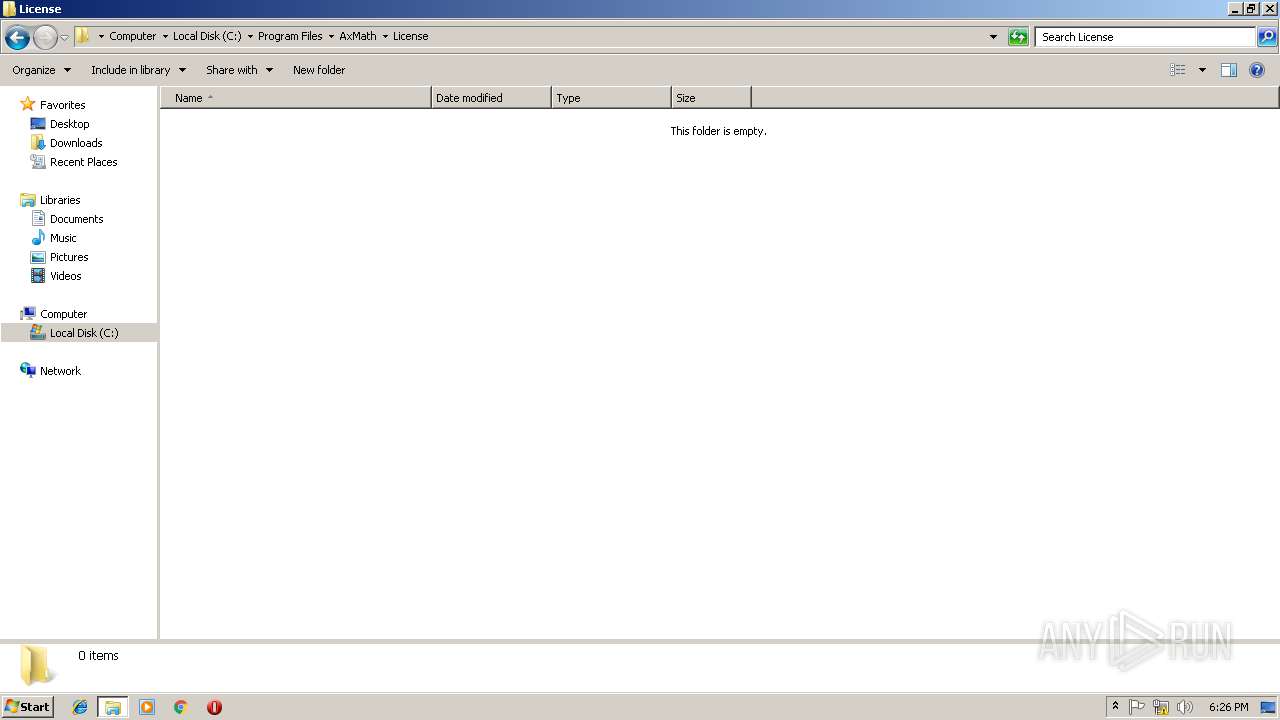Open previous locations address dropdown

click(993, 37)
